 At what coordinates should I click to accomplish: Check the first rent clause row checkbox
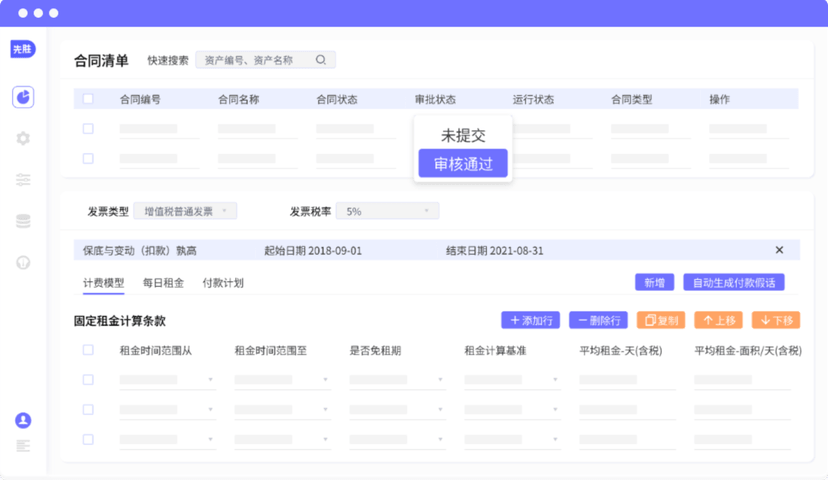coord(88,380)
